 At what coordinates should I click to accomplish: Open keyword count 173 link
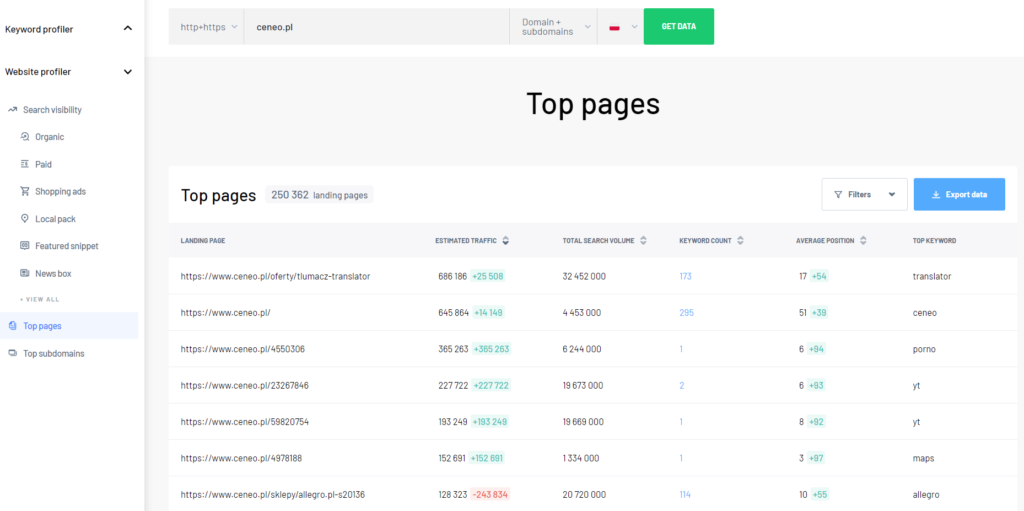click(685, 276)
